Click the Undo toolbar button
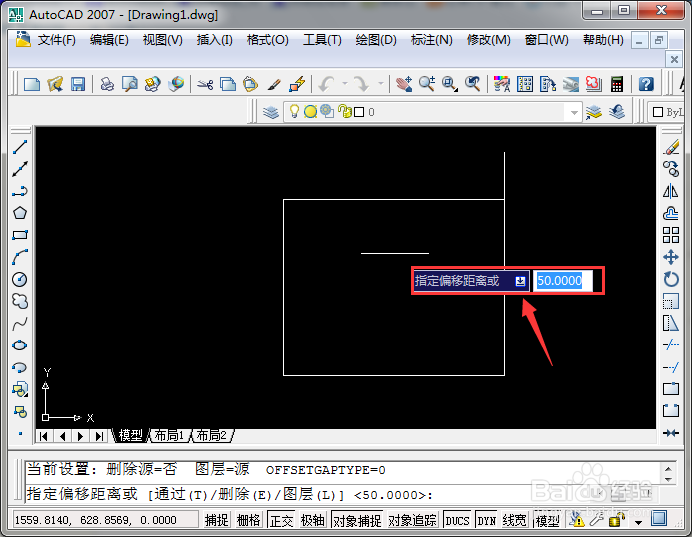 click(327, 84)
